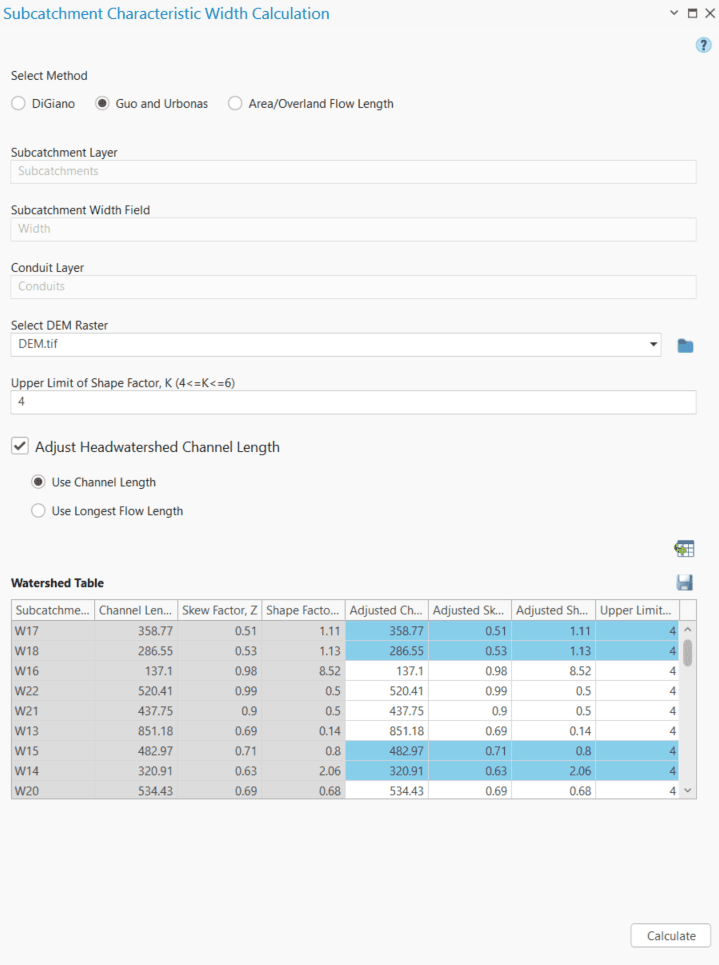The image size is (719, 965).
Task: Click the Adjusted Channel Length cell for W22
Action: pyautogui.click(x=386, y=691)
